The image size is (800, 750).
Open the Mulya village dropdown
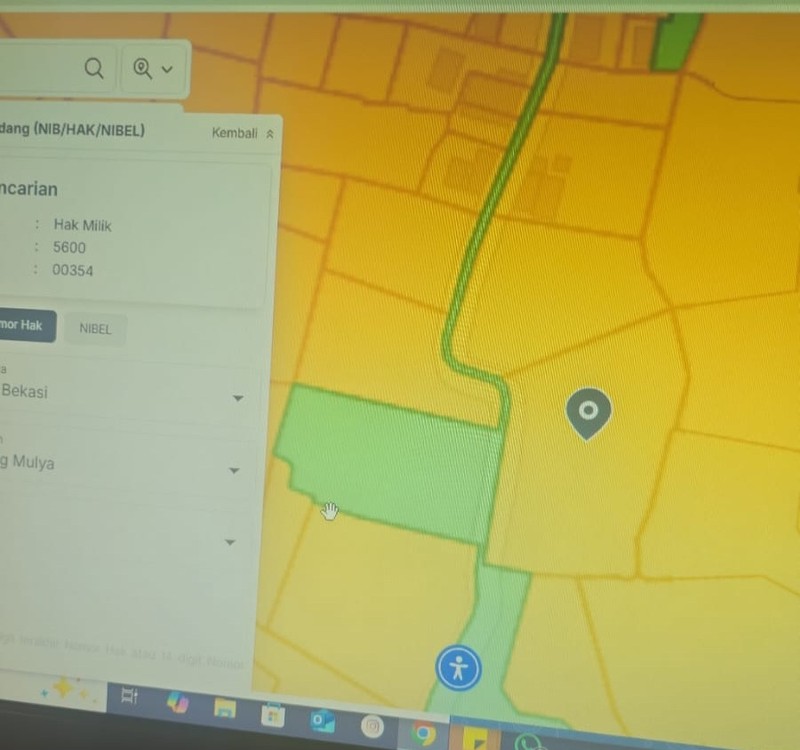pyautogui.click(x=233, y=470)
